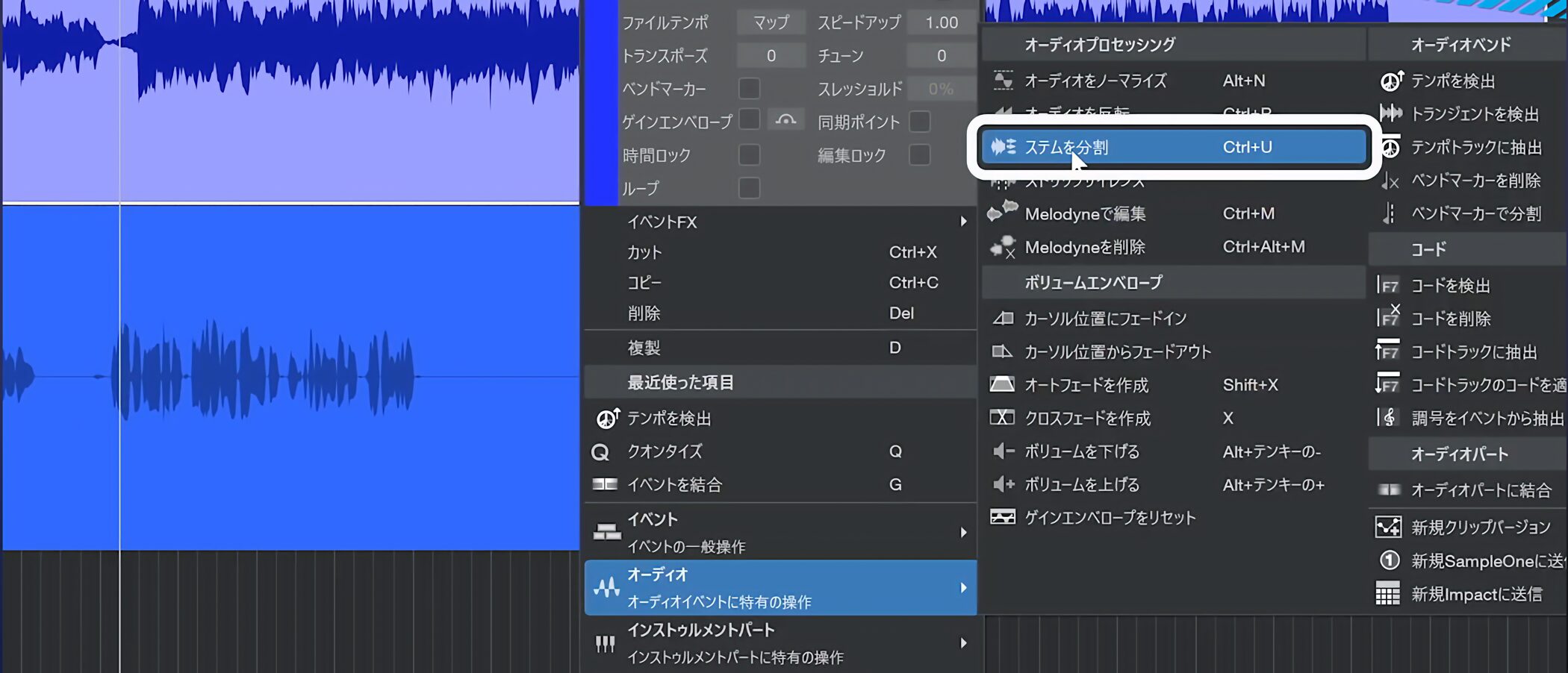Click the ファイルテンポ マップ value button
The width and height of the screenshot is (1568, 673).
tap(771, 22)
